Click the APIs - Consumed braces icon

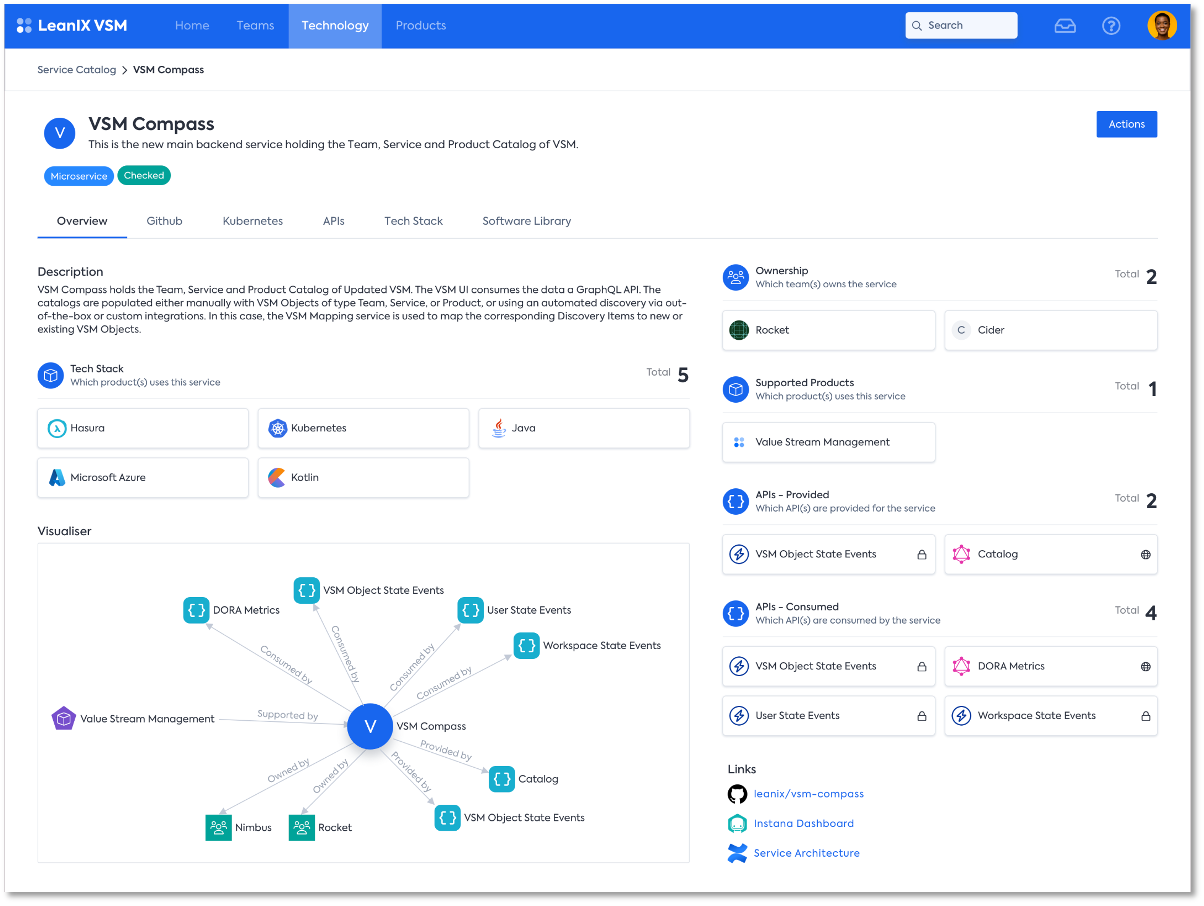coord(736,613)
